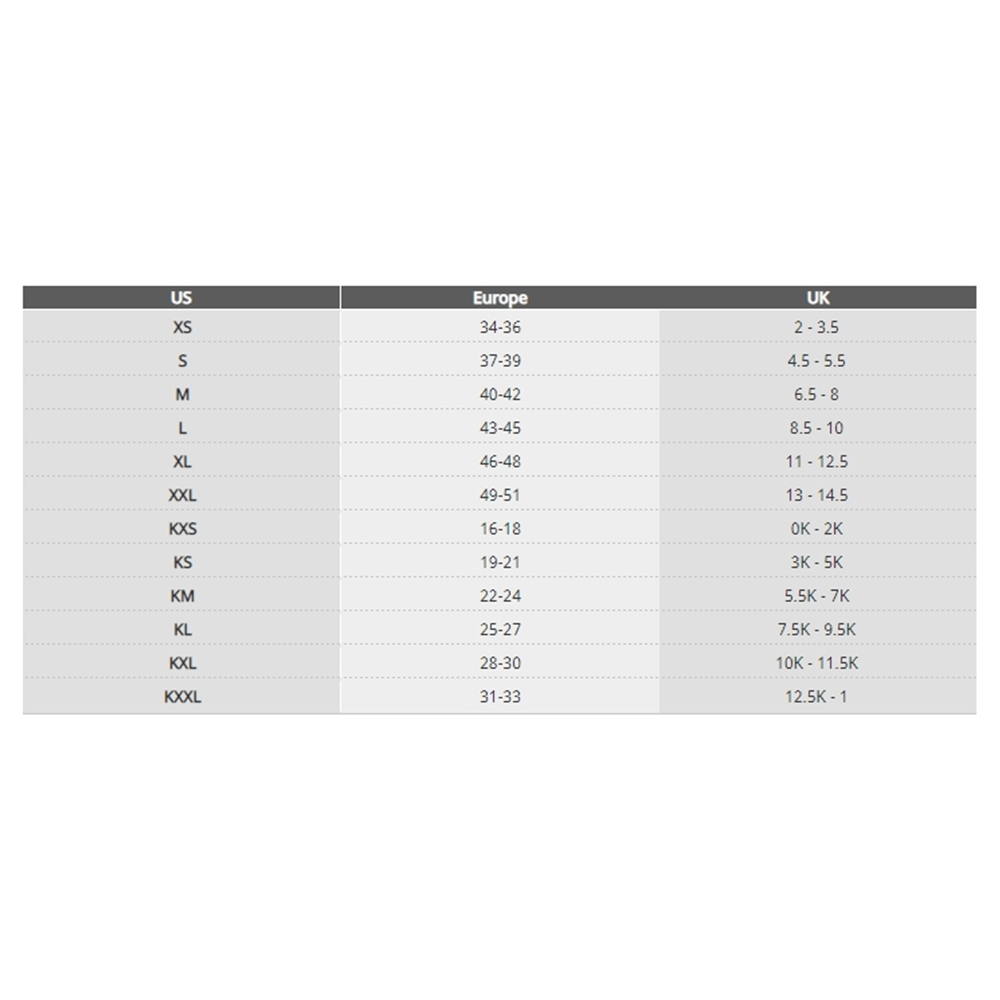Select the XS size cell

click(x=181, y=327)
